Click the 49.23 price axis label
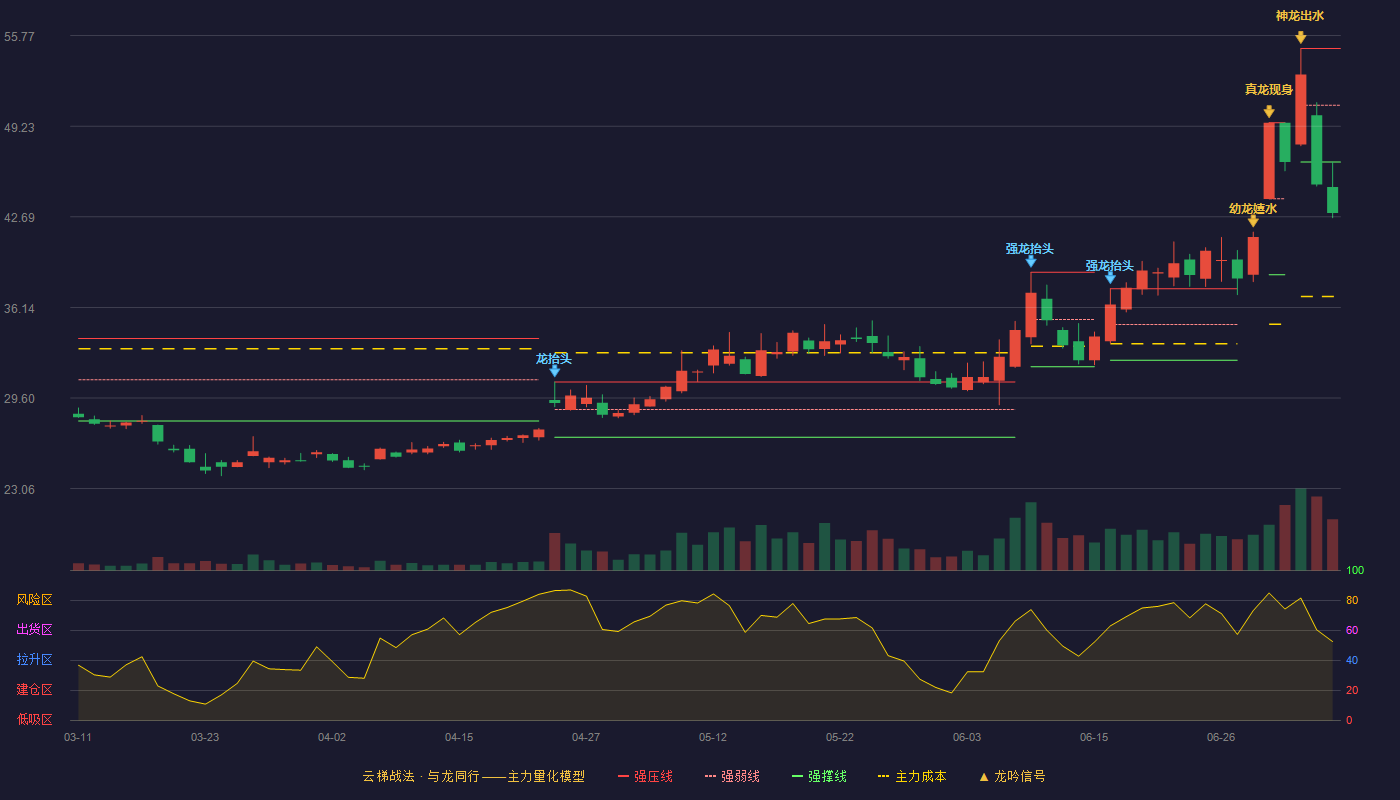The height and width of the screenshot is (800, 1400). (19, 127)
